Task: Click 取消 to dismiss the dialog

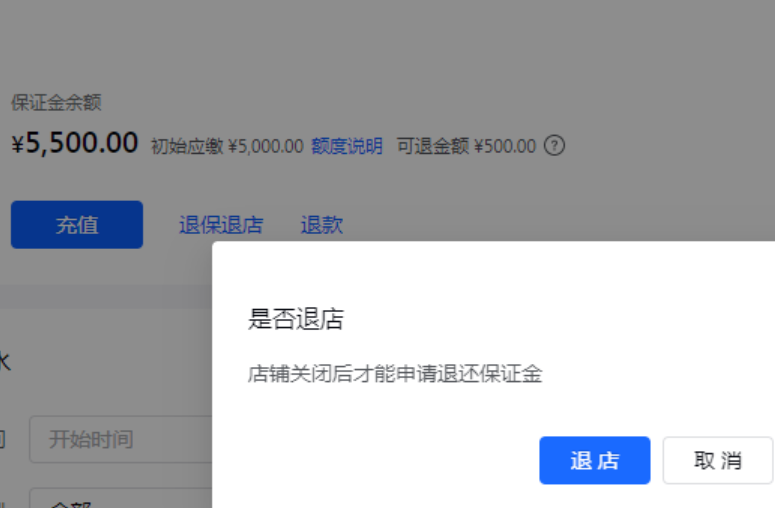Action: pyautogui.click(x=718, y=460)
